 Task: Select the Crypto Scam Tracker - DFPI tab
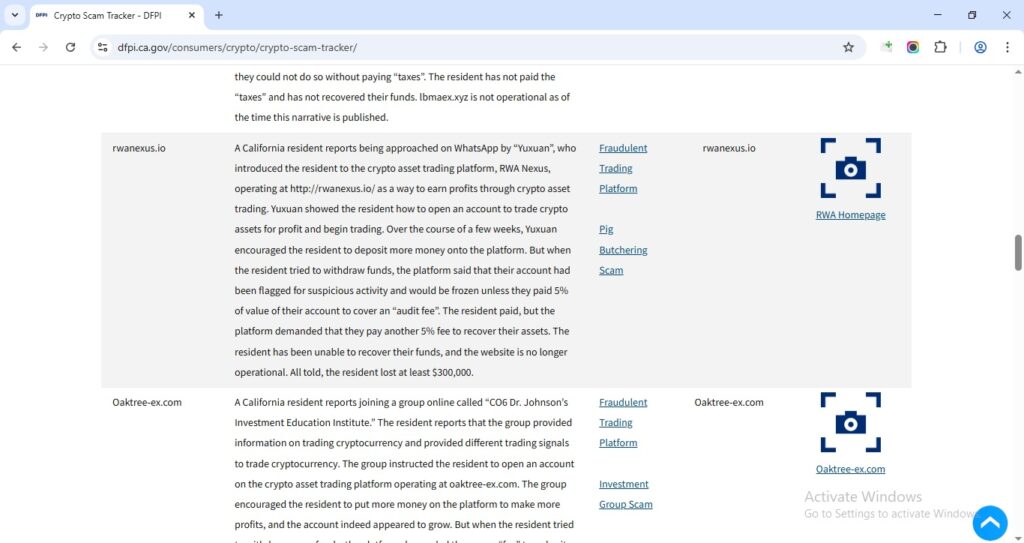coord(116,15)
